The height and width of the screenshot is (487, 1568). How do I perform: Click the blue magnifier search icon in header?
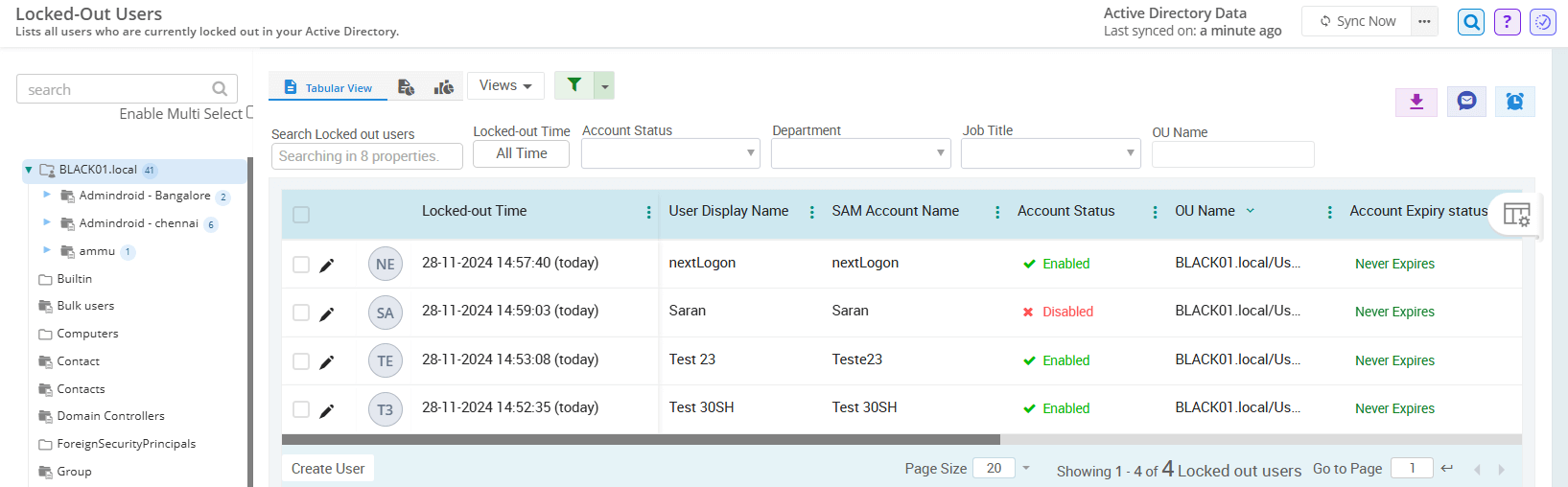click(1470, 22)
